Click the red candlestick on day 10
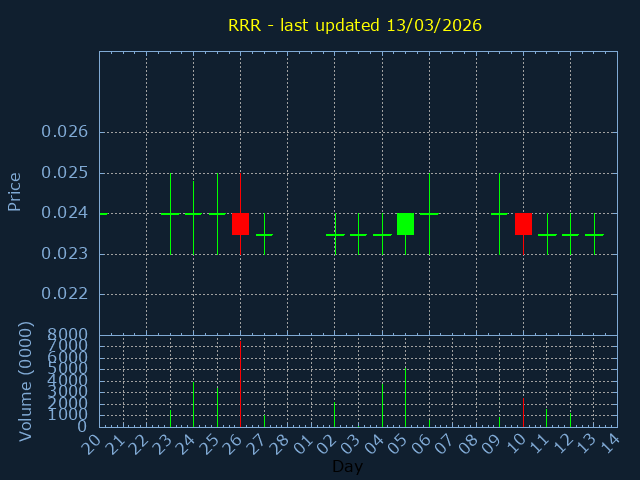 [x=523, y=224]
